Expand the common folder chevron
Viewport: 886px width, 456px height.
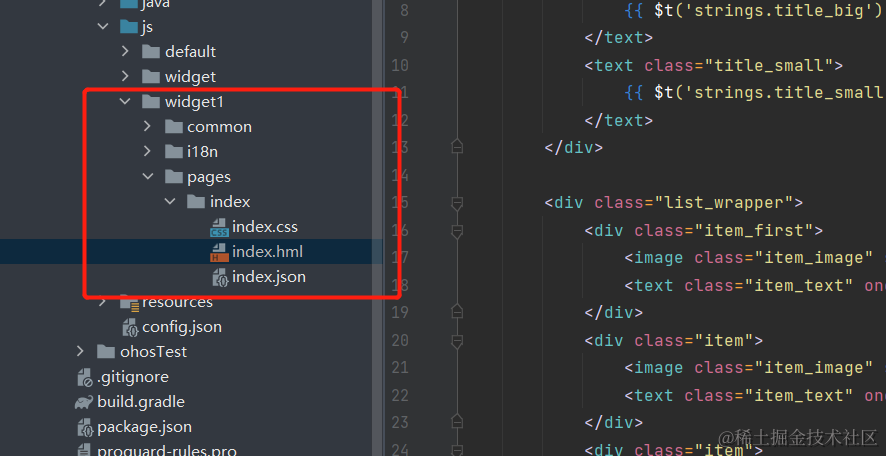click(x=147, y=126)
